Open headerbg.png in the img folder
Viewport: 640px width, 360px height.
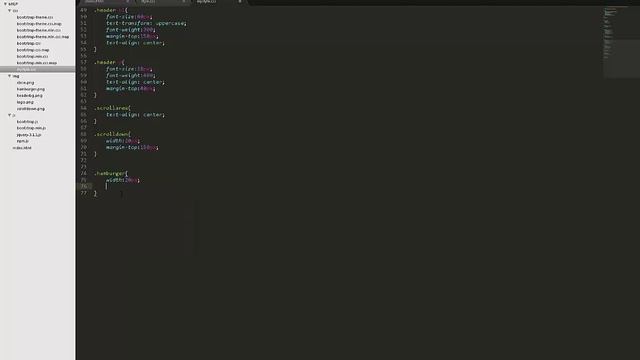tap(29, 96)
